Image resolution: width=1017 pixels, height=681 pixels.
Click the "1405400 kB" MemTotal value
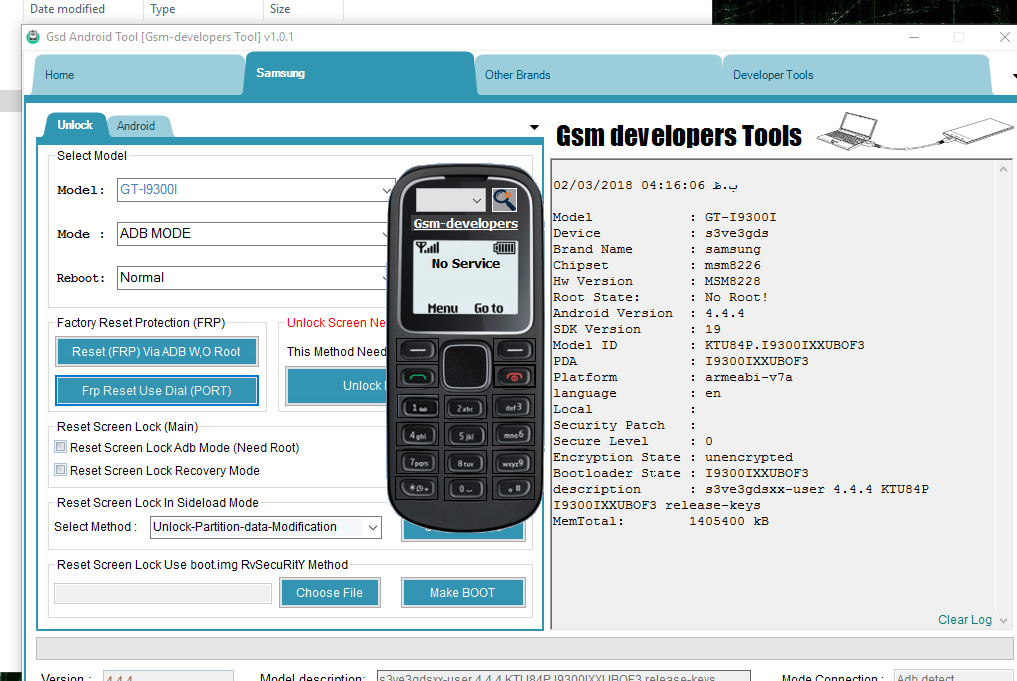[x=729, y=521]
